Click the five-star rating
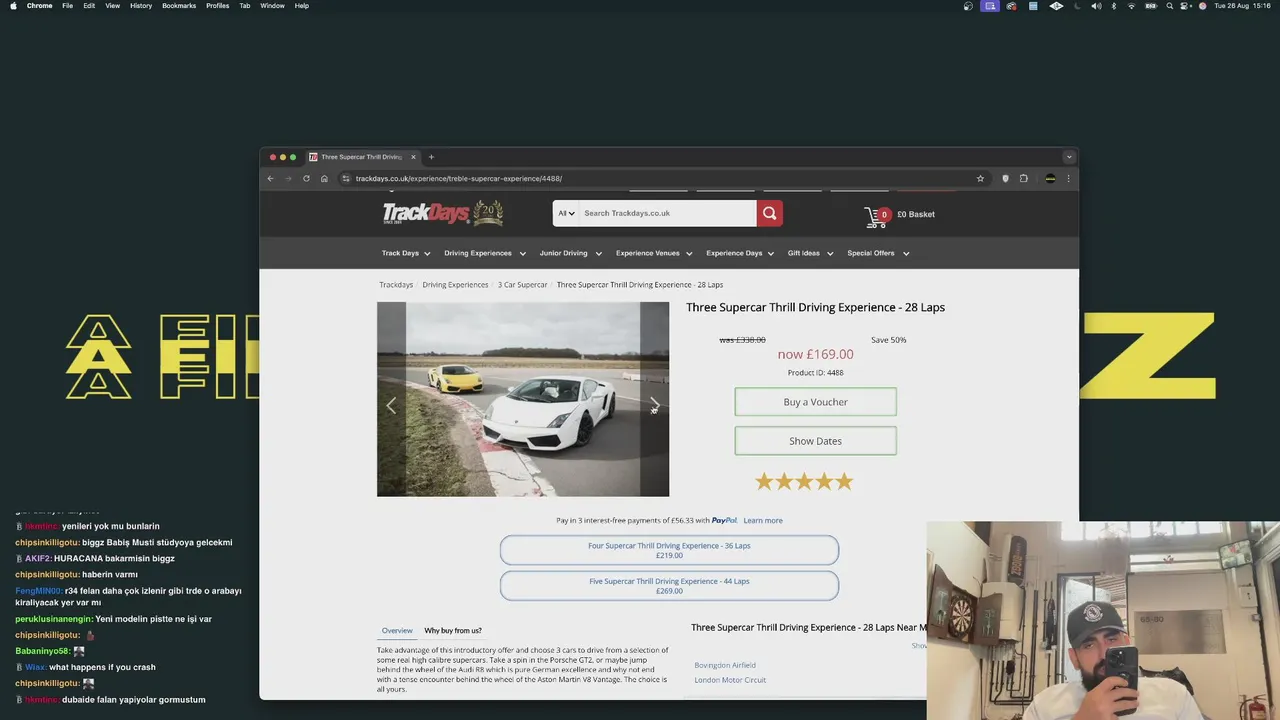The width and height of the screenshot is (1280, 720). [x=804, y=482]
